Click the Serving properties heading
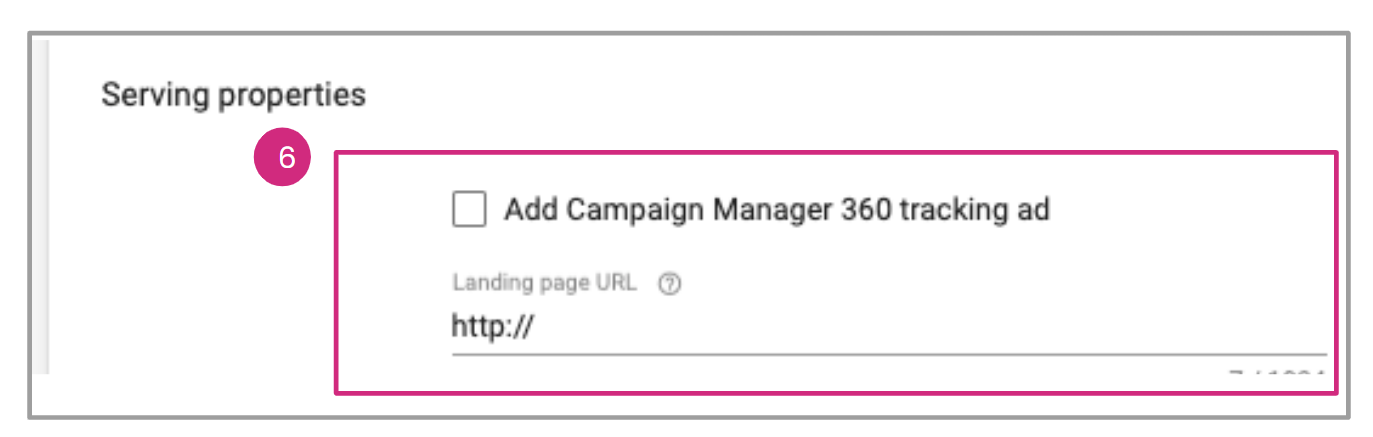The image size is (1373, 437). click(x=233, y=96)
